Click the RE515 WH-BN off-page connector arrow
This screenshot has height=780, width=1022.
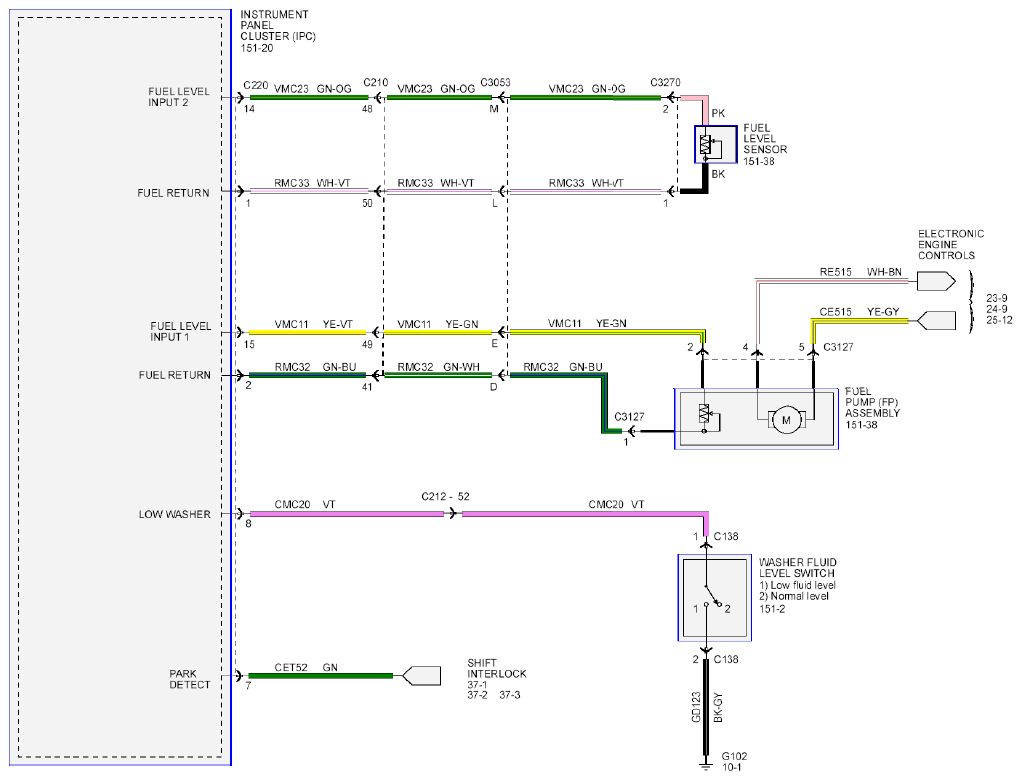point(936,282)
